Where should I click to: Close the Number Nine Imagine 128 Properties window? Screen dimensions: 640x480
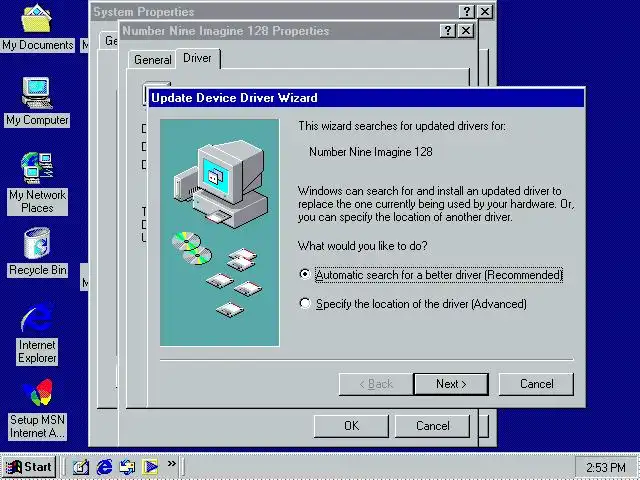point(466,31)
